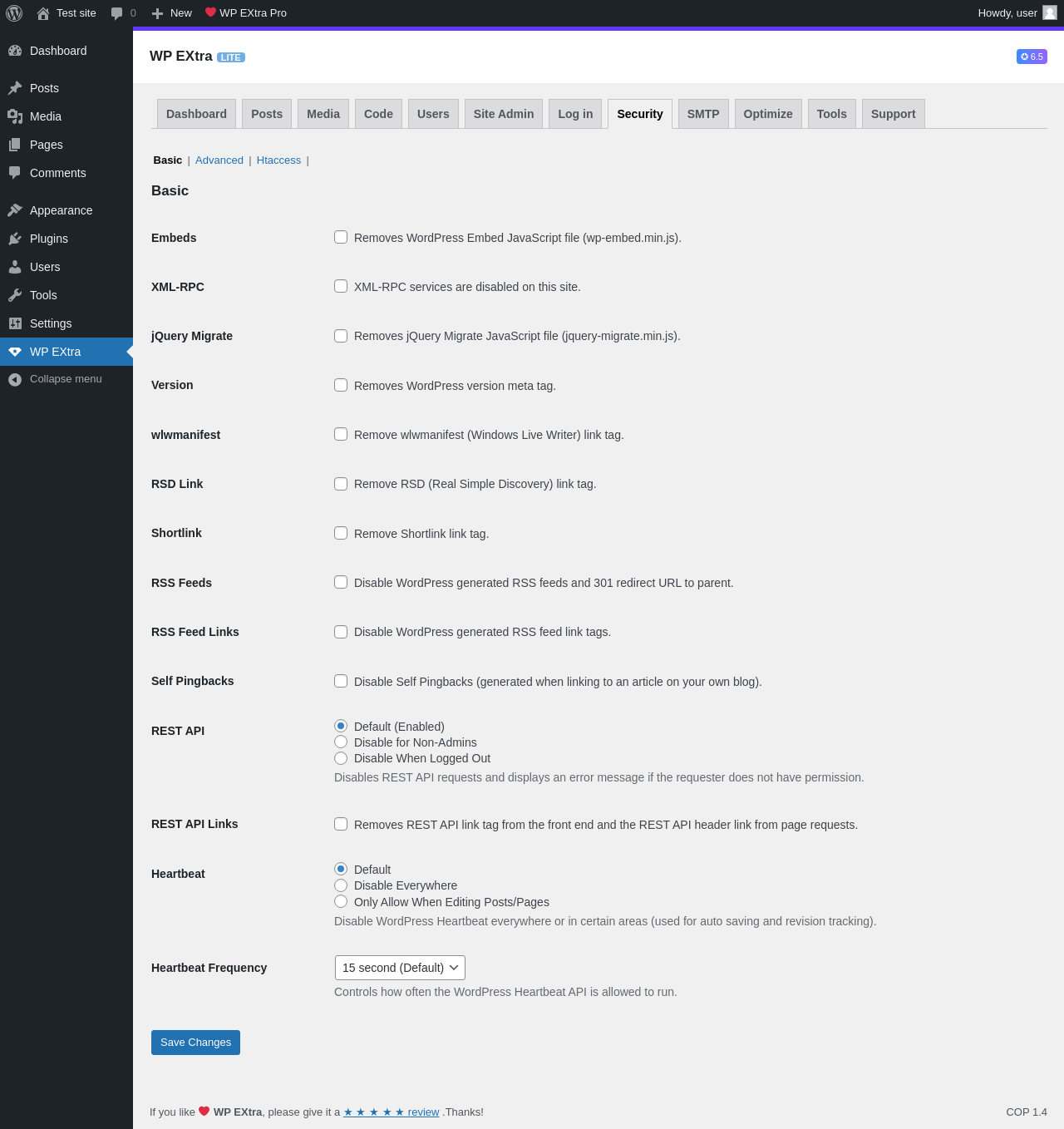Select Disable for Non-Admins radio
Screen dimensions: 1064x1129
[x=341, y=742]
